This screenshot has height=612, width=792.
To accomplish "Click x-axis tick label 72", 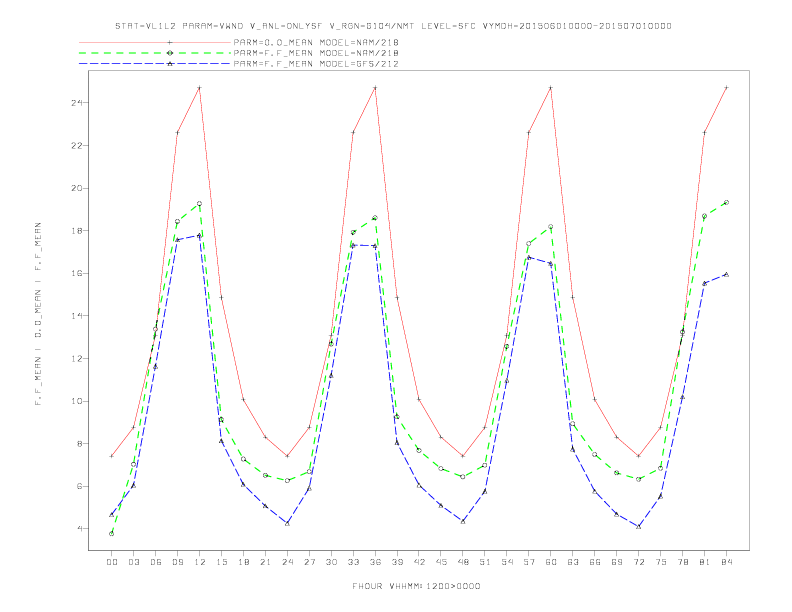I will (x=638, y=562).
